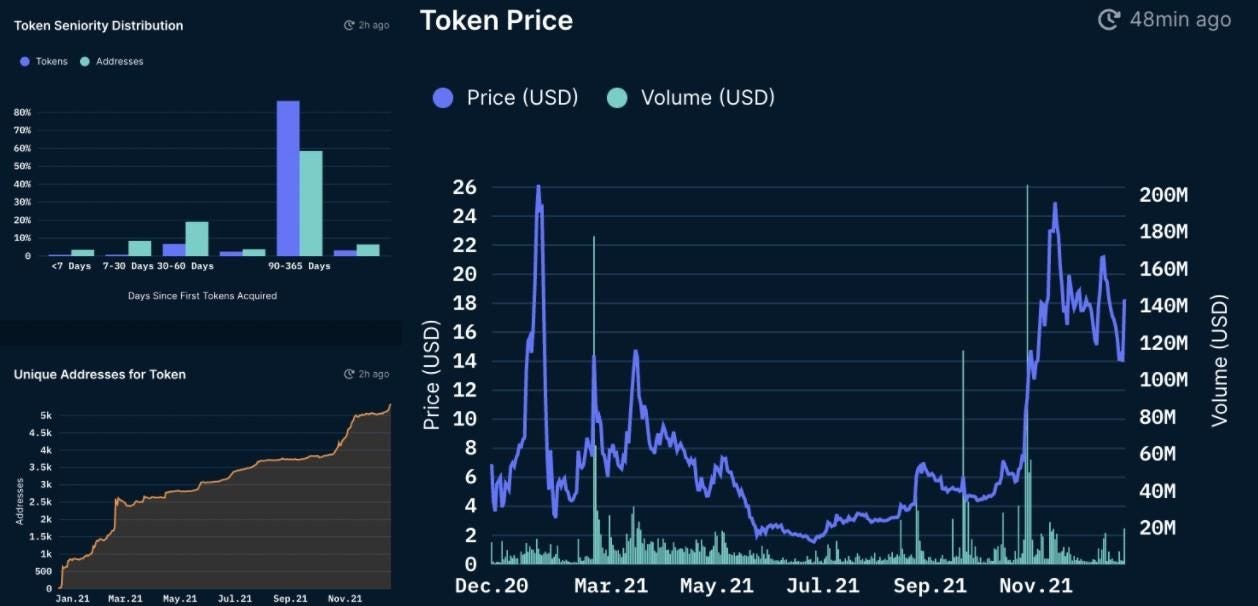The height and width of the screenshot is (606, 1258).
Task: Toggle the Volume (USD) legend dot
Action: (x=617, y=98)
